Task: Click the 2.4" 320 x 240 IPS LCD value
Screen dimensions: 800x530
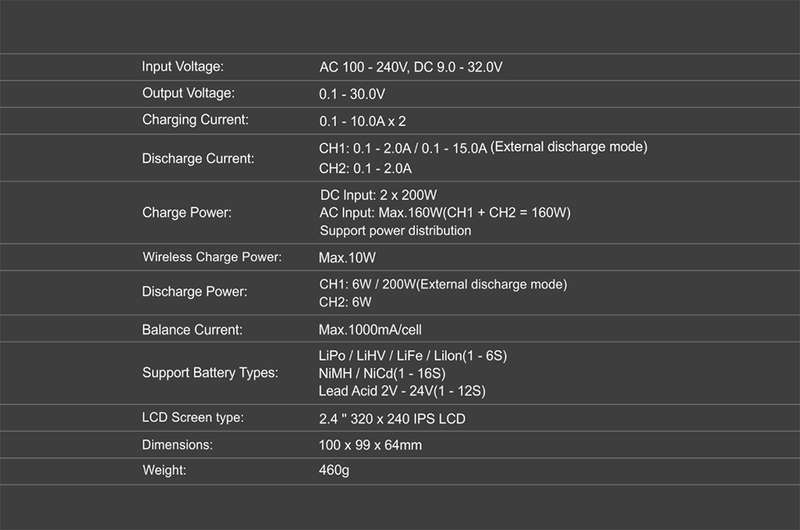Action: point(392,419)
